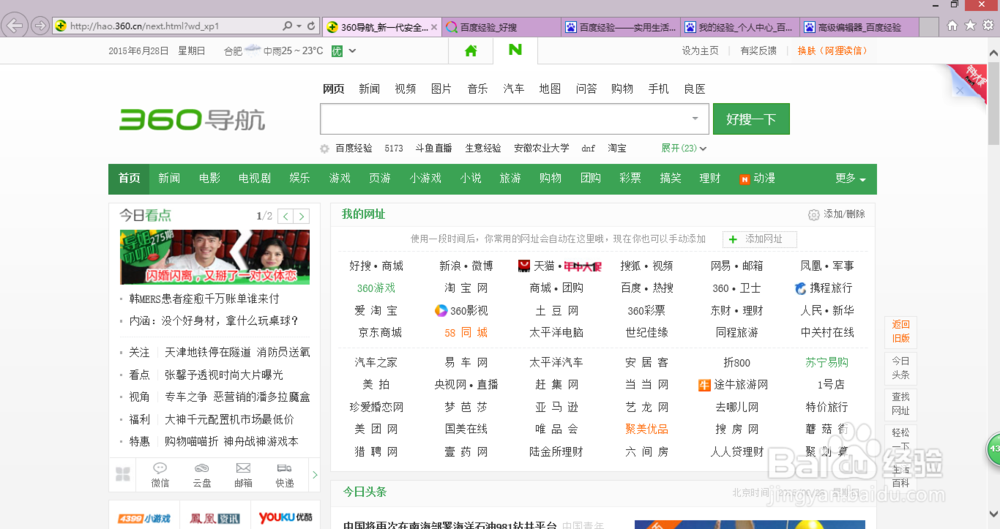The image size is (1000, 529).
Task: Click inside the main search input field
Action: 514,119
